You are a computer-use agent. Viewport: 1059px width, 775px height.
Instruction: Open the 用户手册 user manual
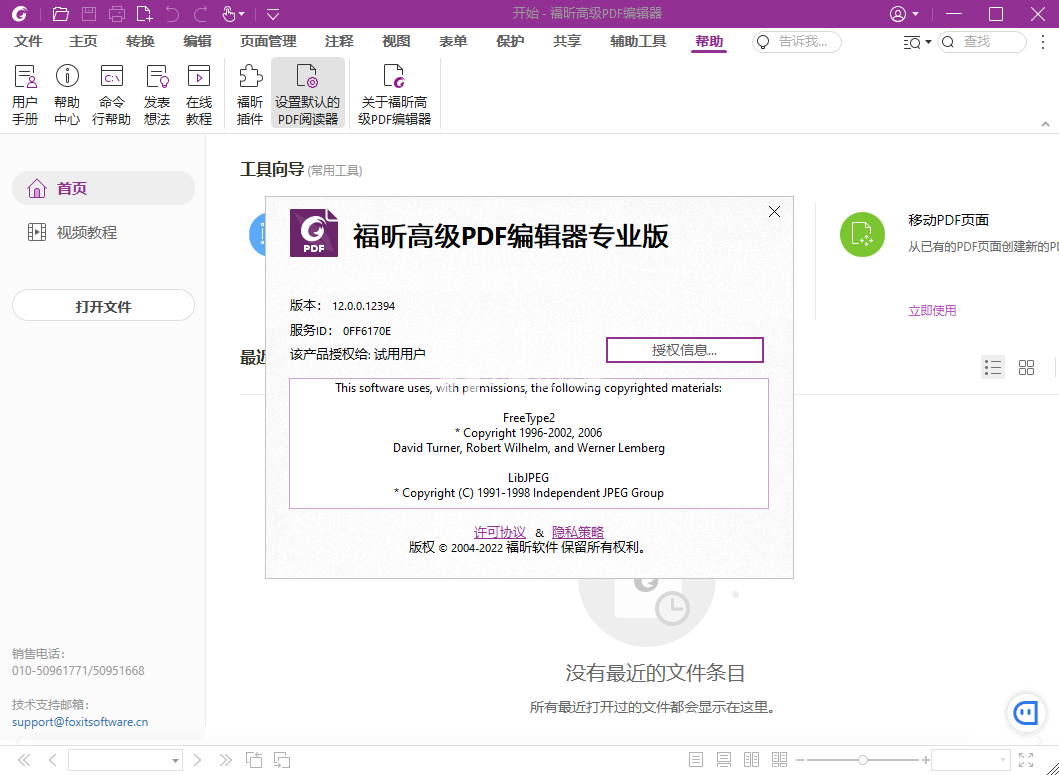(25, 94)
